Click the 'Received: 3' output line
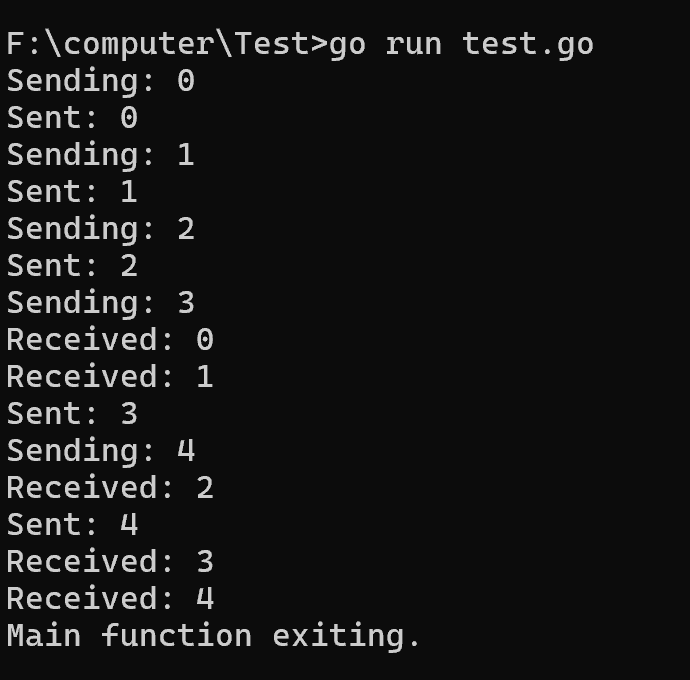Viewport: 690px width, 680px height. pyautogui.click(x=110, y=562)
